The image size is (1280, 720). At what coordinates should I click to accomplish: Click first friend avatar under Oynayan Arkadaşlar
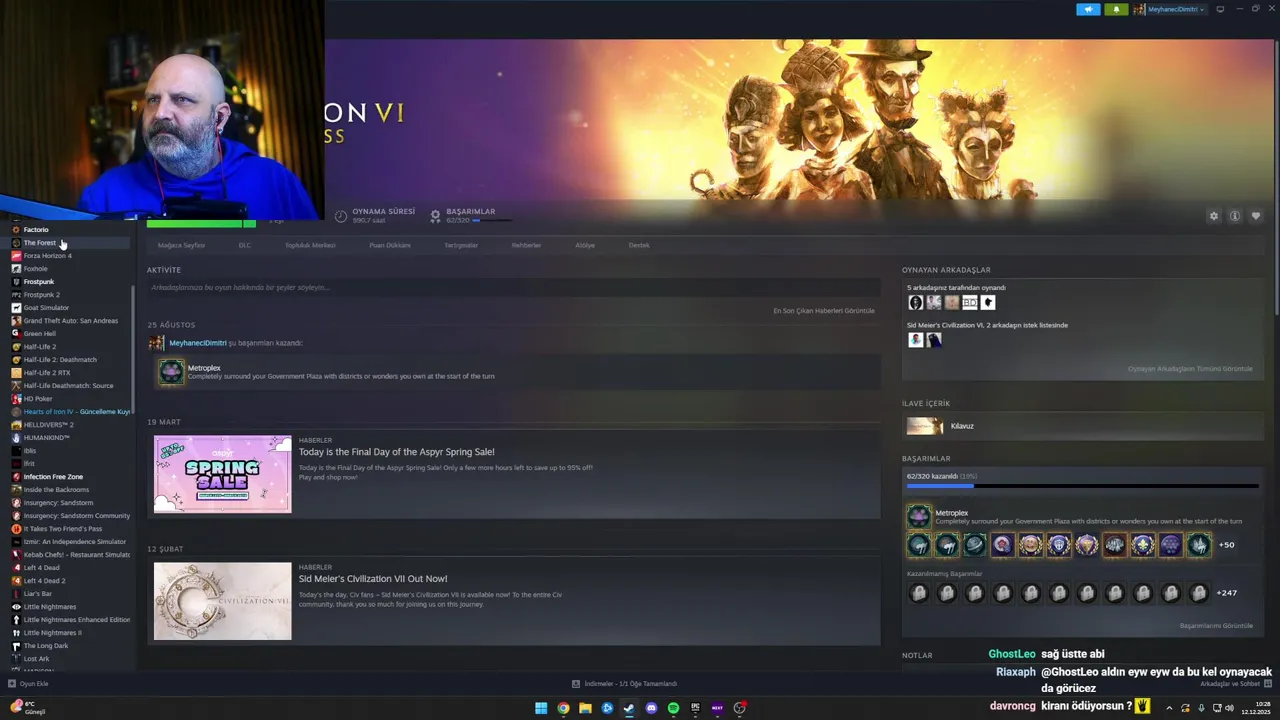pyautogui.click(x=915, y=303)
